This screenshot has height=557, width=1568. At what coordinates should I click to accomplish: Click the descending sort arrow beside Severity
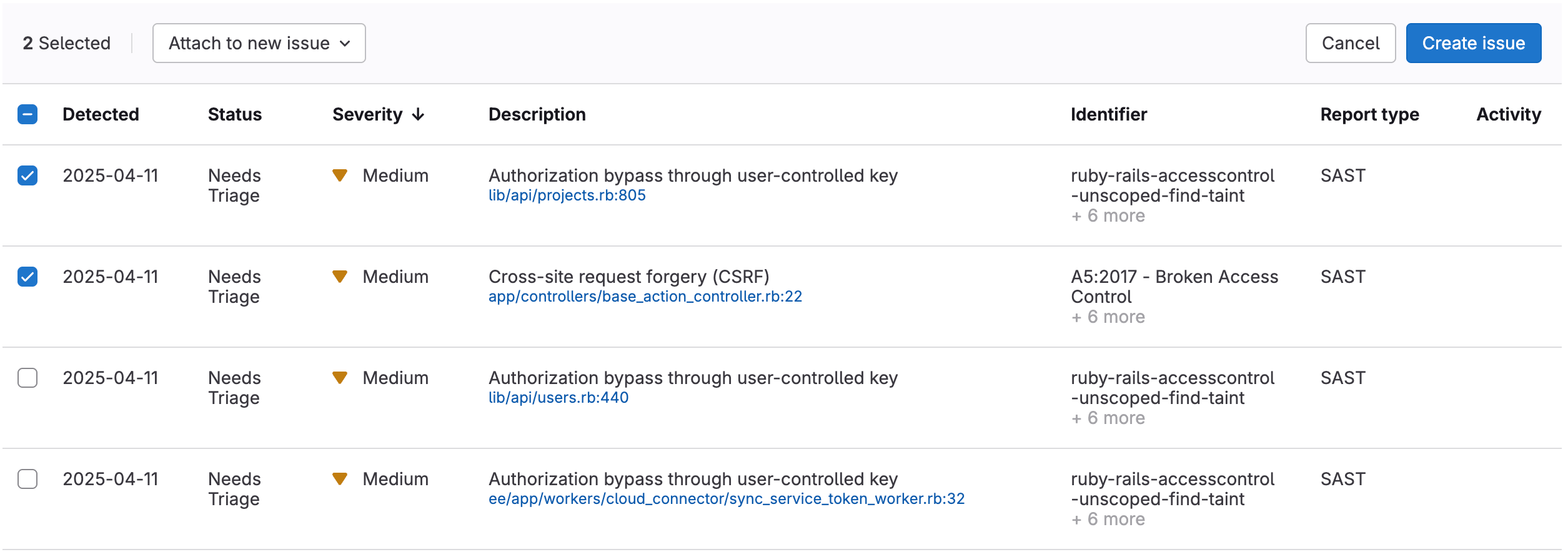pyautogui.click(x=417, y=115)
